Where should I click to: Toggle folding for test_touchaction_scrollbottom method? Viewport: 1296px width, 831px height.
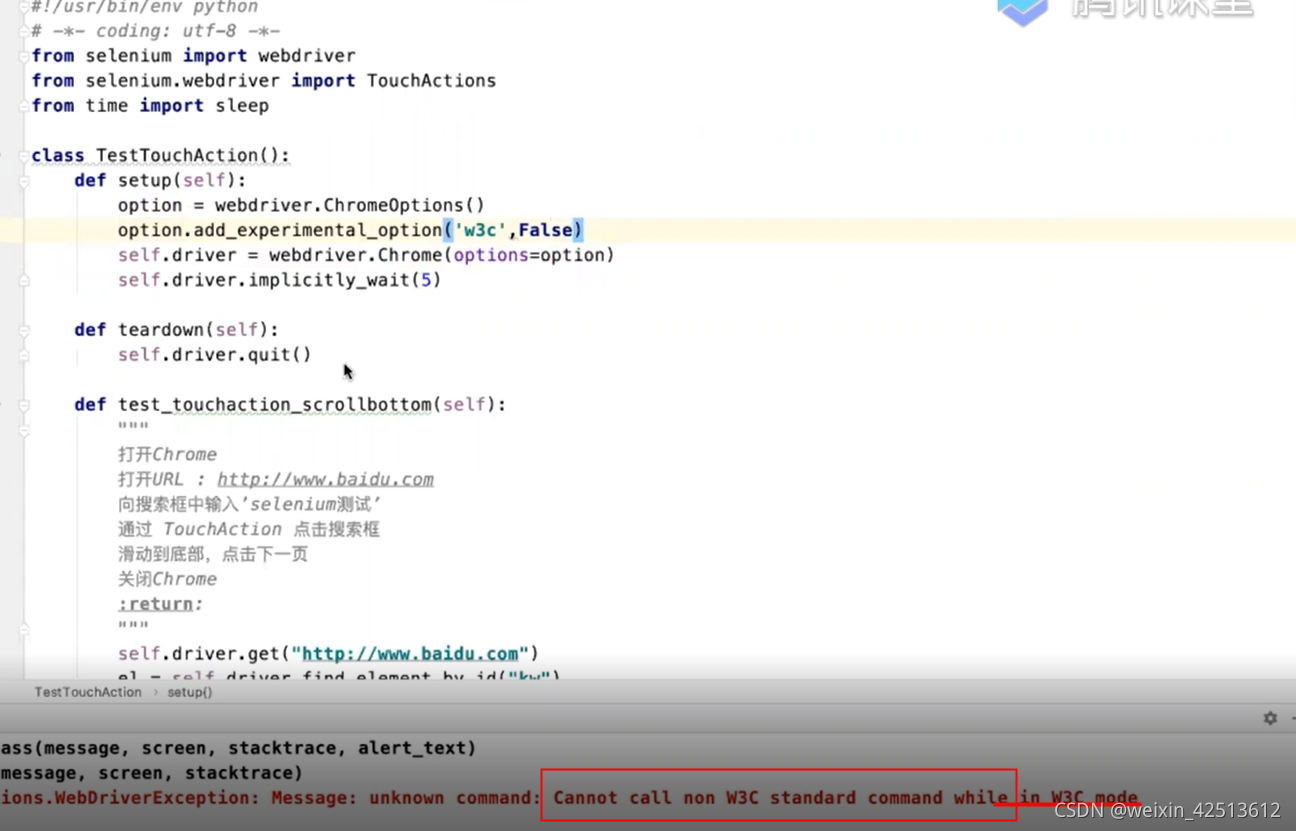[24, 404]
